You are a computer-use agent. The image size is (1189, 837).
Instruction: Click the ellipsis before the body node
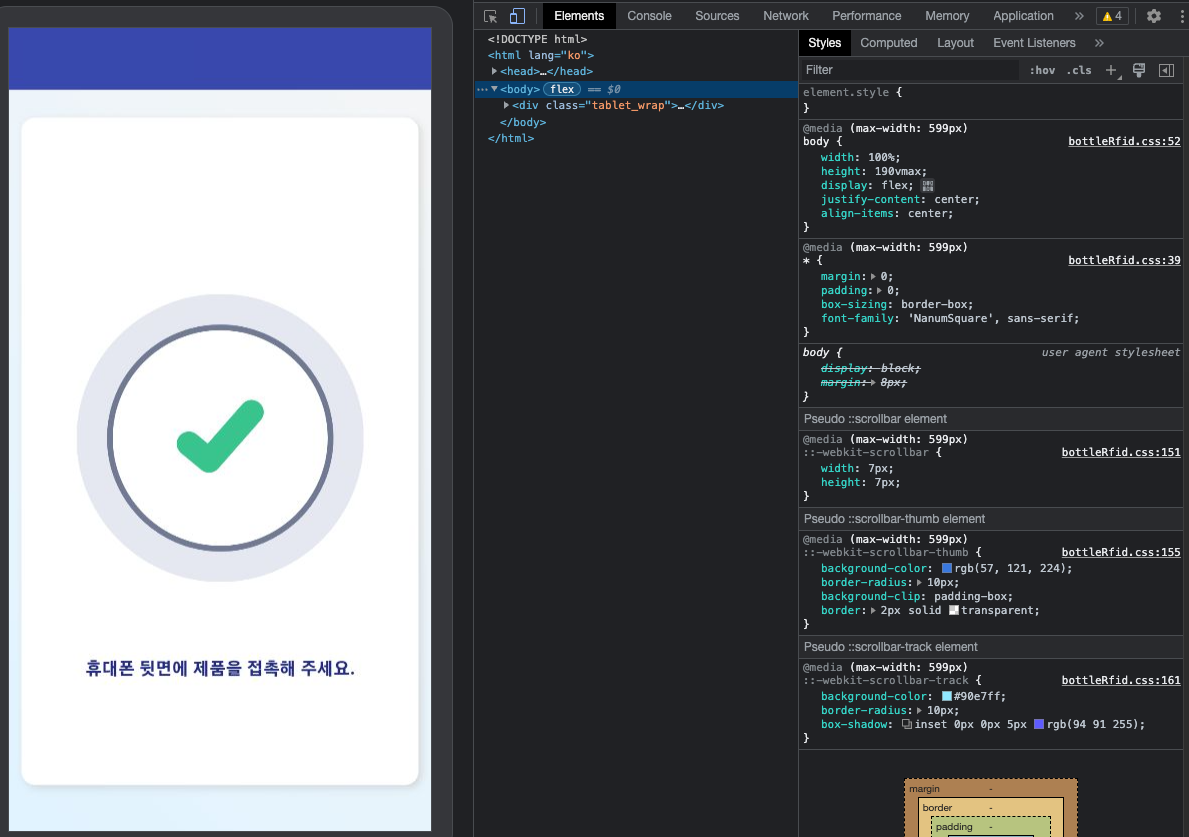[482, 89]
